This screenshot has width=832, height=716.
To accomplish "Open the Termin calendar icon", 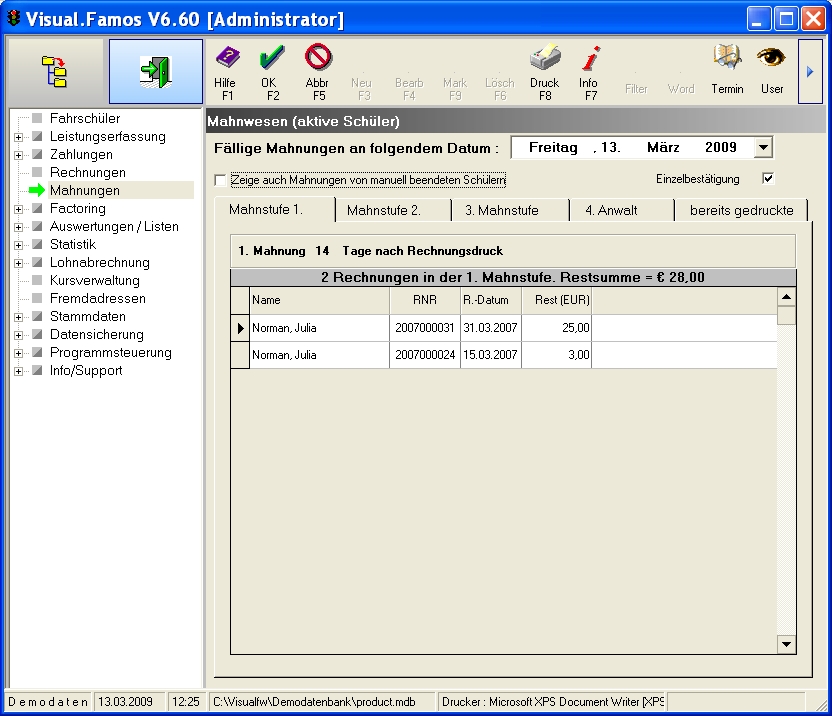I will click(x=727, y=58).
